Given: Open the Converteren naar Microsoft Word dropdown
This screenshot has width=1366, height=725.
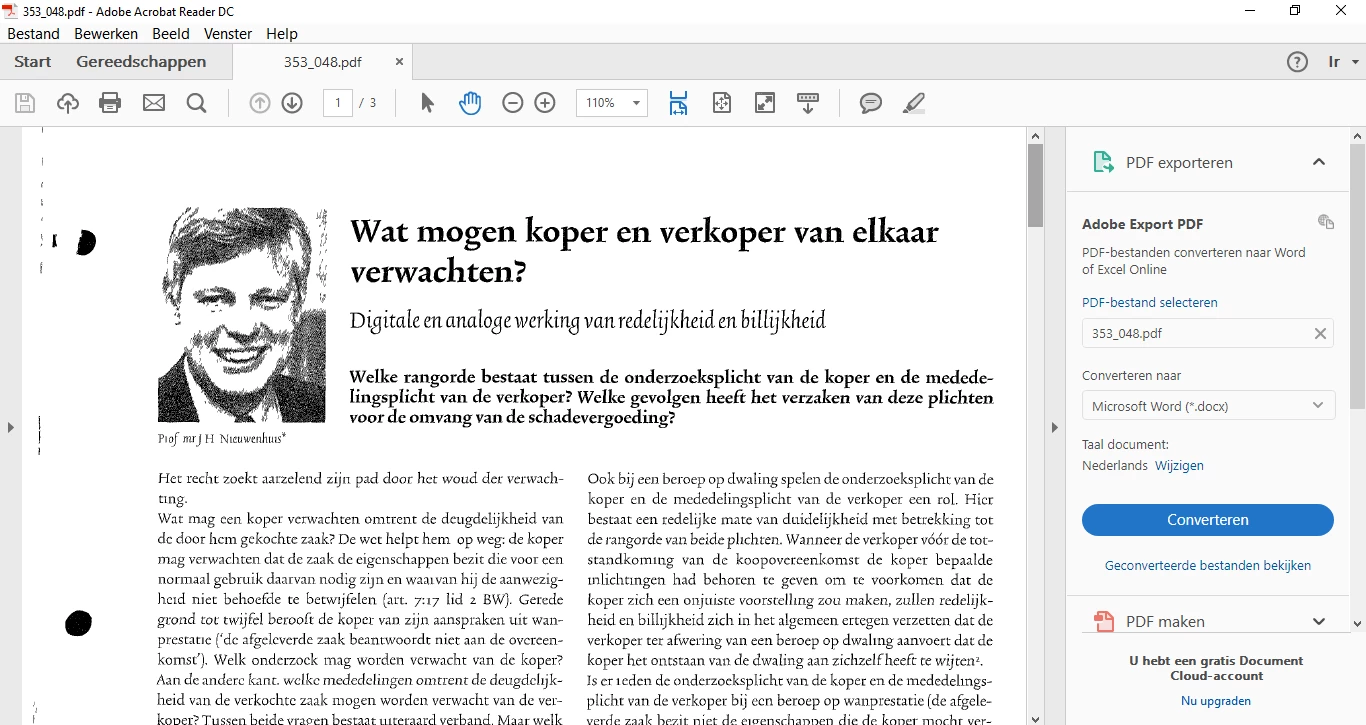Looking at the screenshot, I should (x=1208, y=406).
